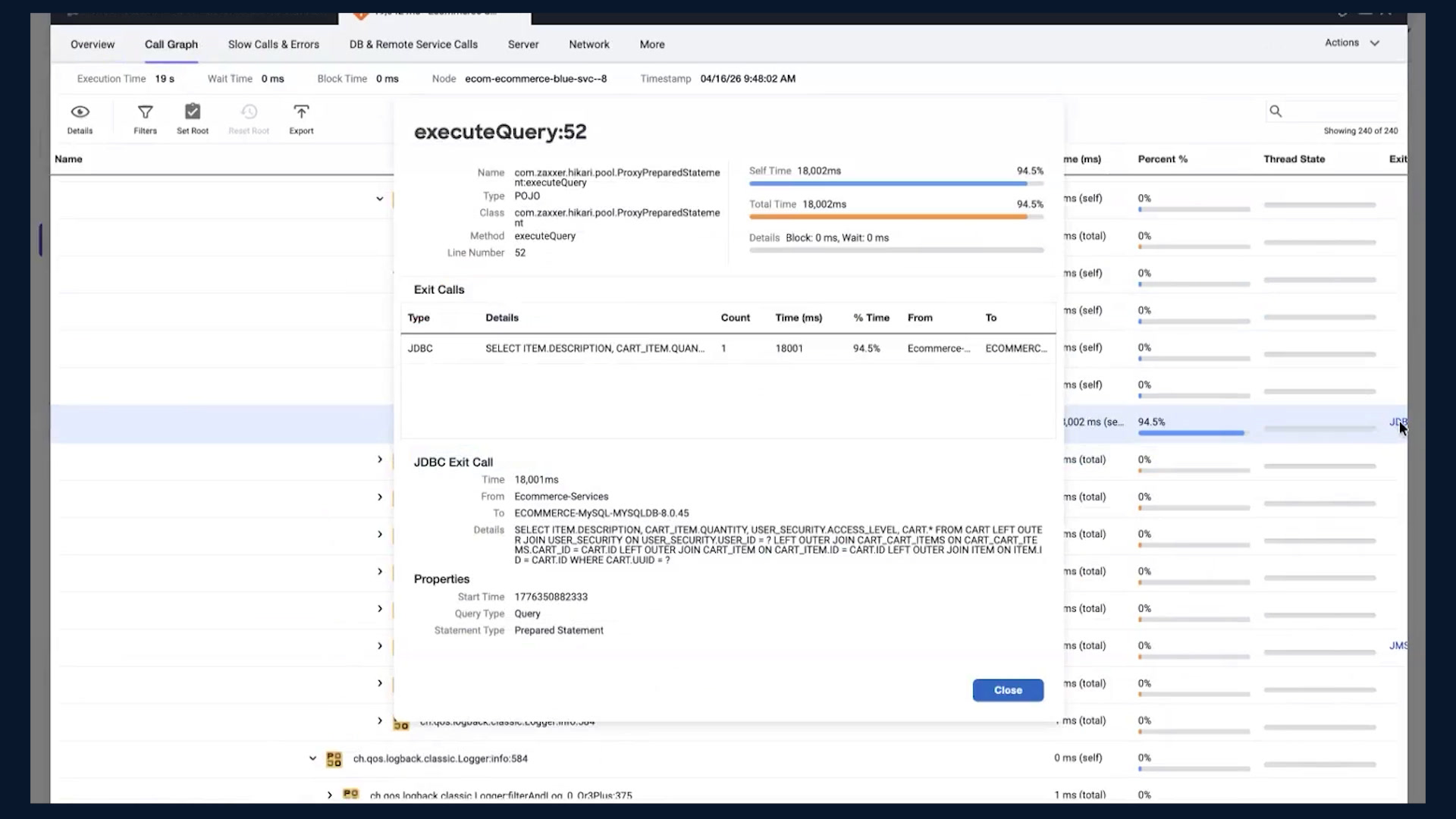Click the JDBC exit call link in the highlighted row
This screenshot has width=1456, height=819.
pos(1398,422)
